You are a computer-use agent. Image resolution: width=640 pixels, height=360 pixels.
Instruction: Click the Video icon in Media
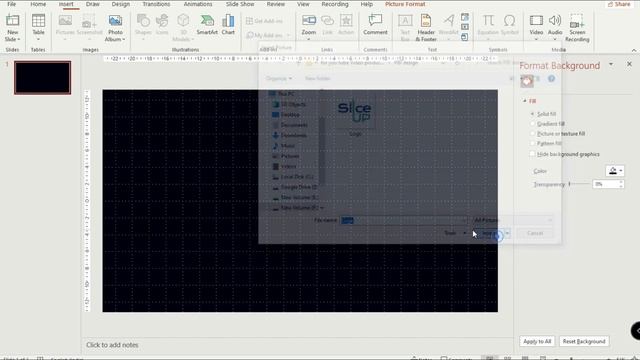536,21
